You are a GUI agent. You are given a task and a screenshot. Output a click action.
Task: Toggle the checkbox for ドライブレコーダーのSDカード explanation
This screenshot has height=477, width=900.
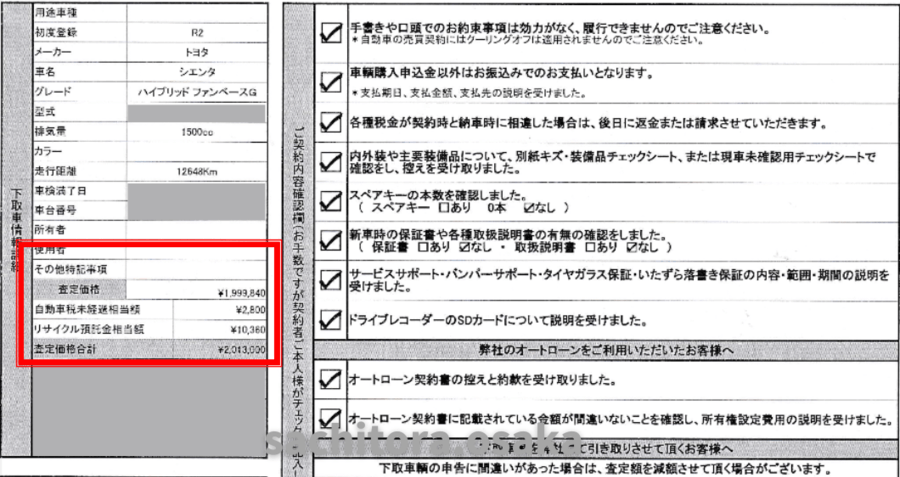tap(328, 319)
